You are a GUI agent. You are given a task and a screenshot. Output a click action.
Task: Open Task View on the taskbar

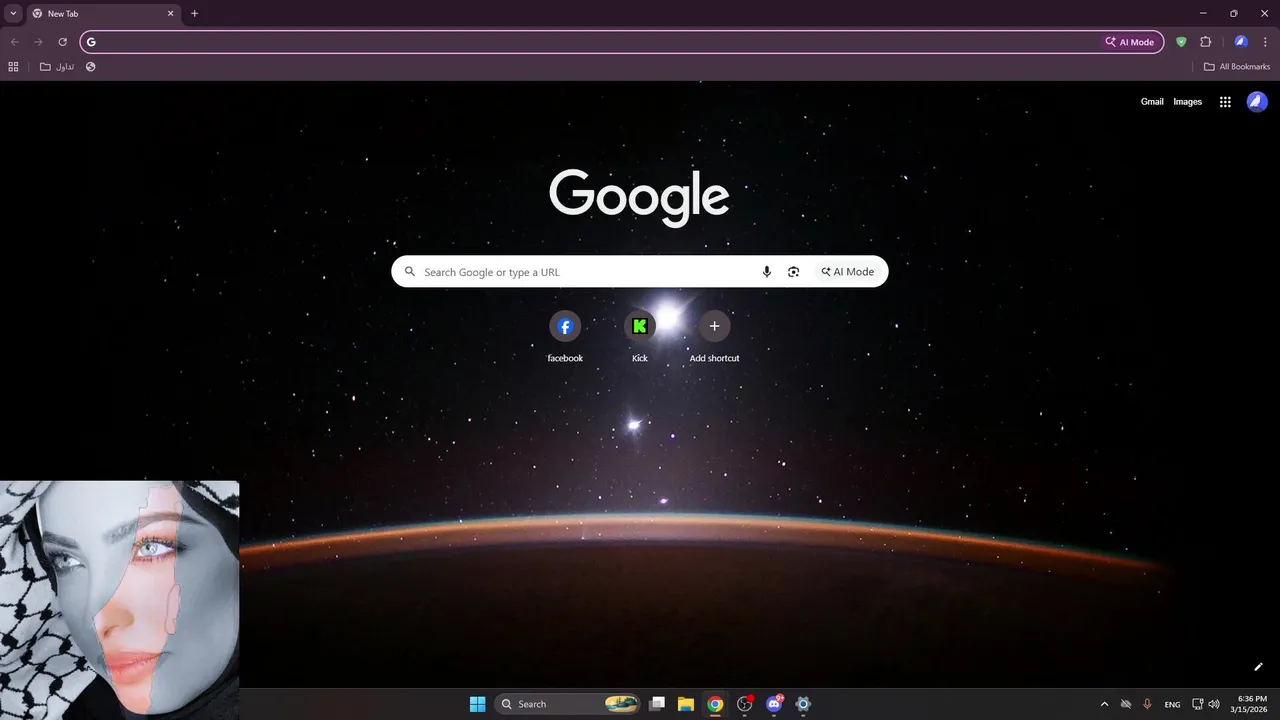(657, 704)
